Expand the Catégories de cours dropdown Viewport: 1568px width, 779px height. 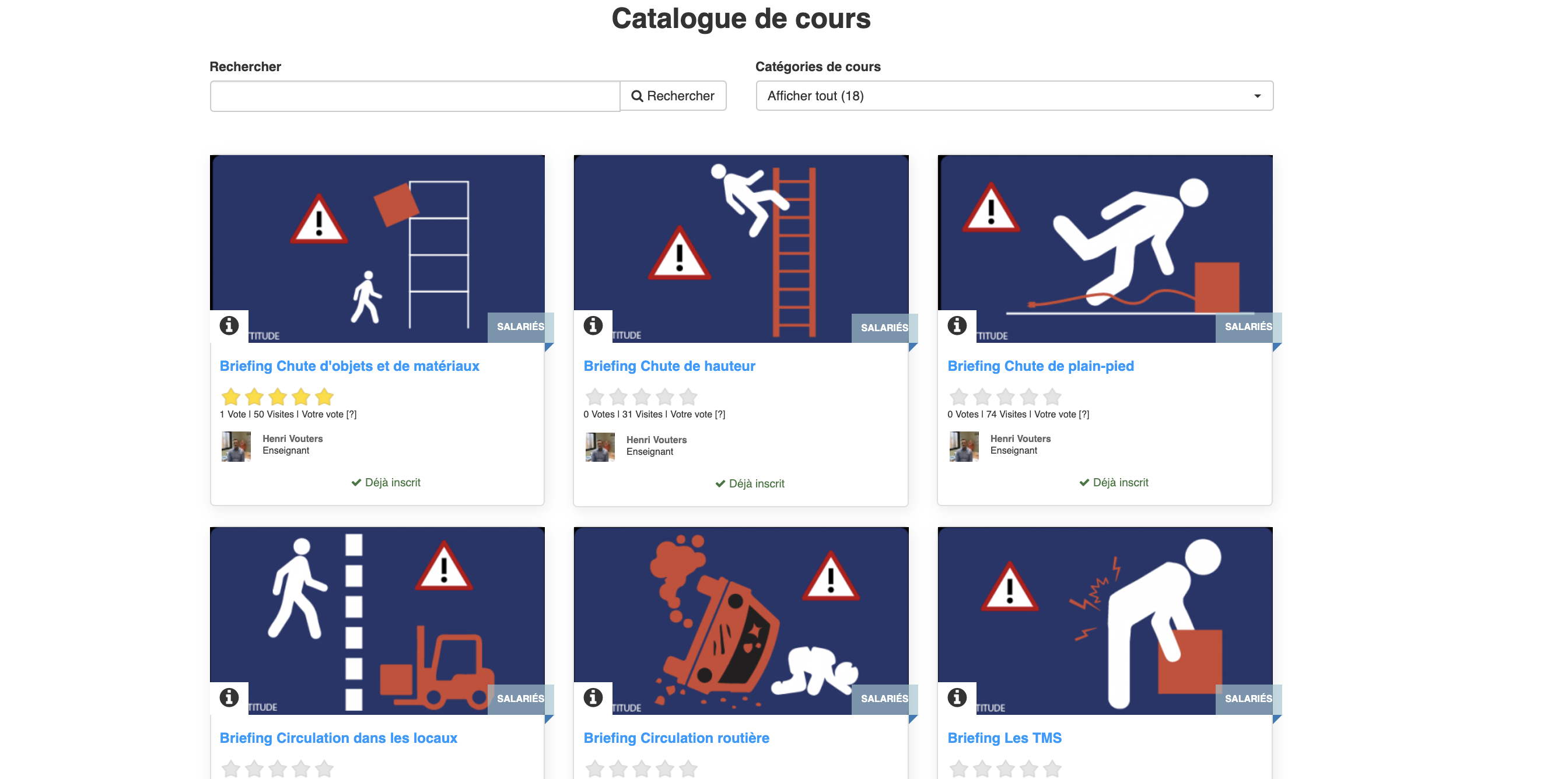pos(1014,96)
